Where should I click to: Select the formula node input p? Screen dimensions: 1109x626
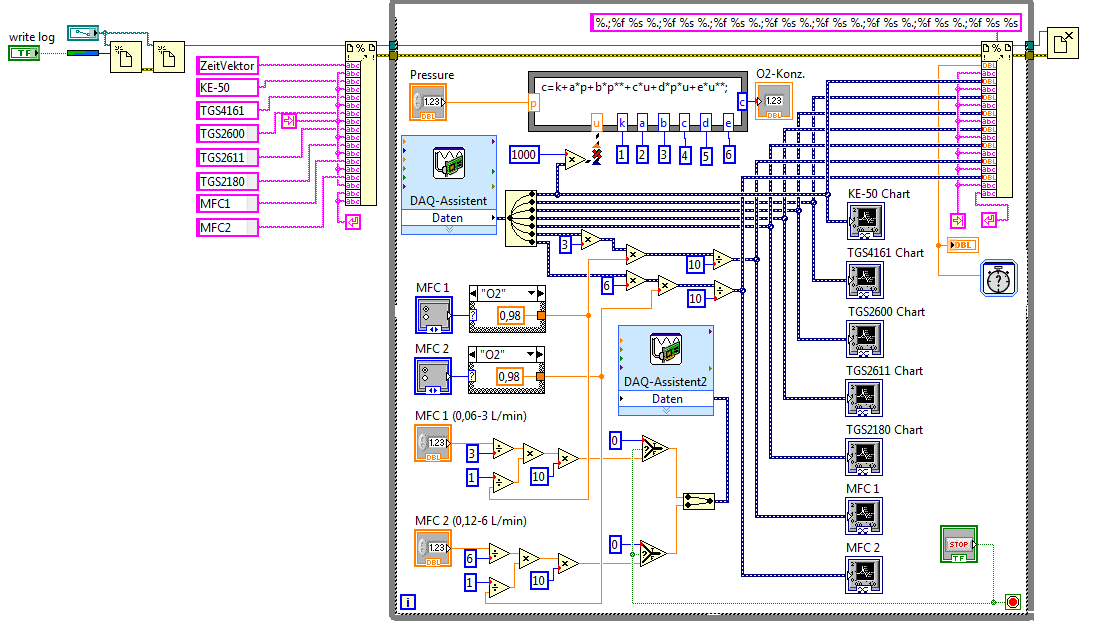pyautogui.click(x=533, y=103)
